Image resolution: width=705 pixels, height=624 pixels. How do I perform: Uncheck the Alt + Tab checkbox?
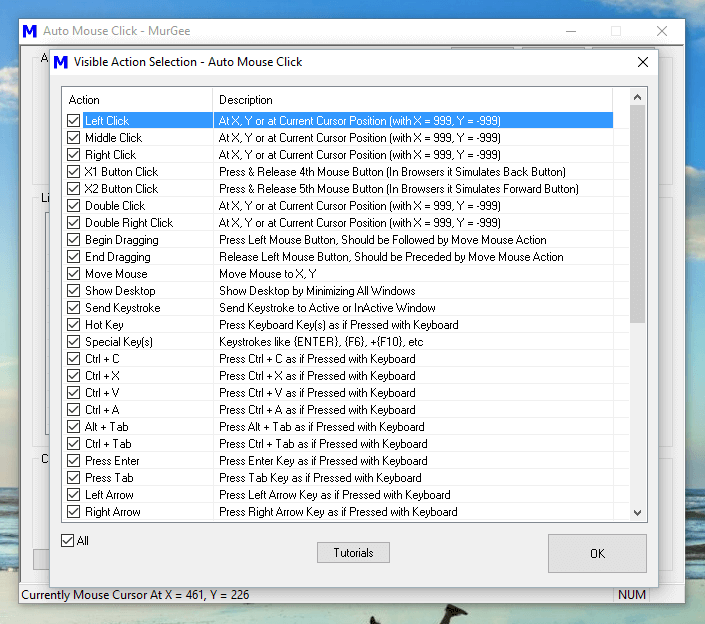coord(73,427)
